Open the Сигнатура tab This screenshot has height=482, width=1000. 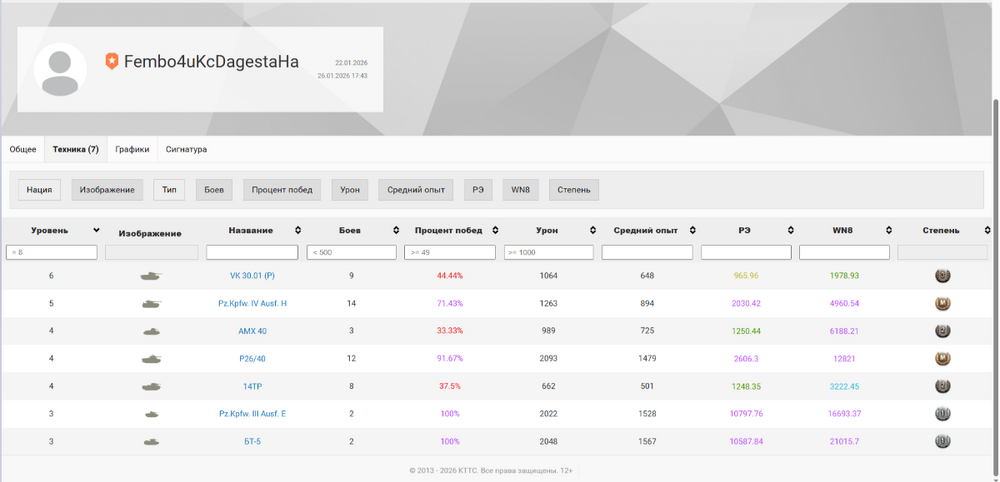[186, 149]
